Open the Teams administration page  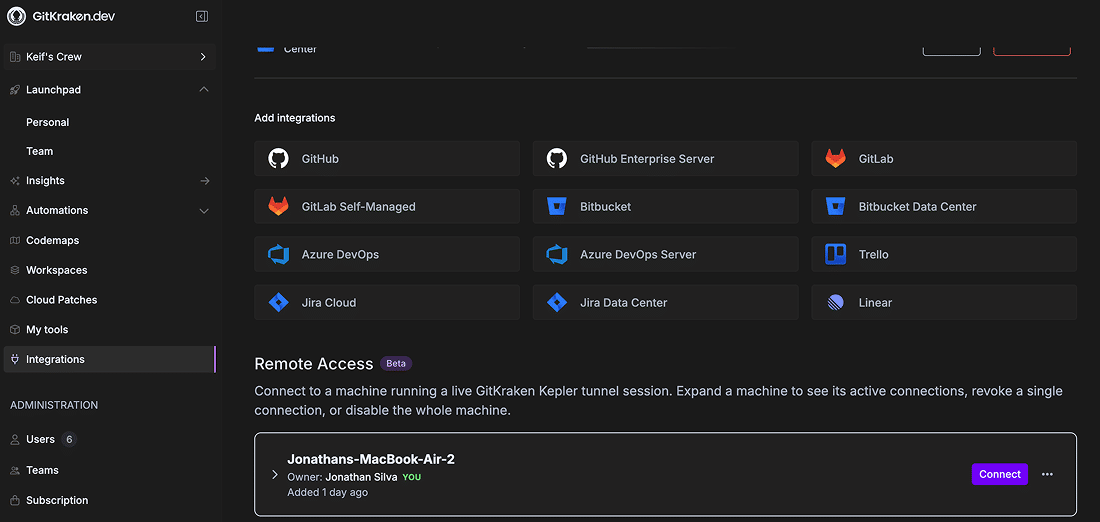[x=109, y=470]
